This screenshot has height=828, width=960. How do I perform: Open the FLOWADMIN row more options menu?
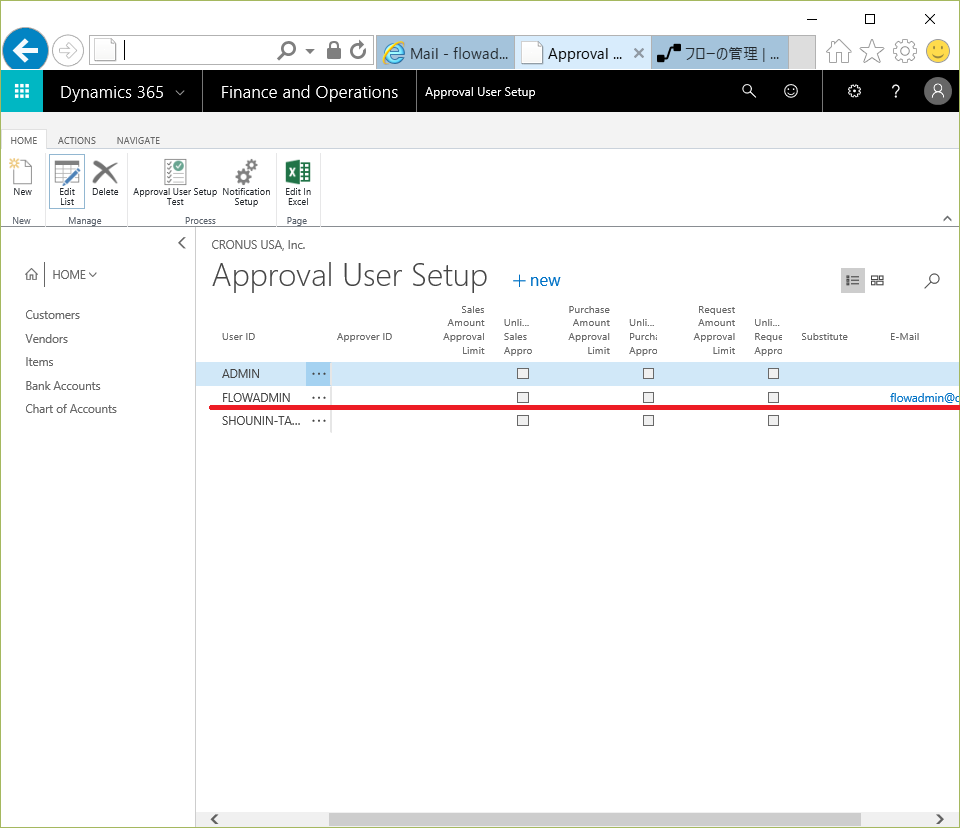tap(318, 397)
